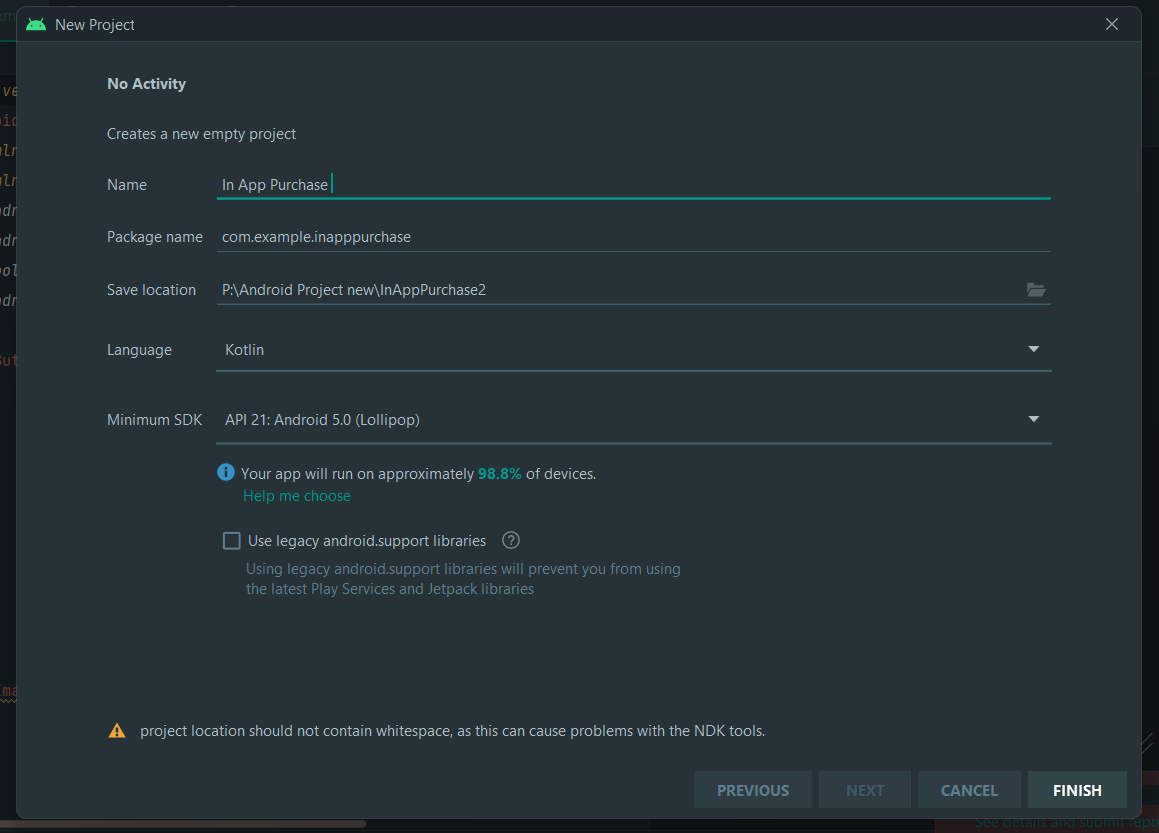Go back with the PREVIOUS button

tap(753, 790)
